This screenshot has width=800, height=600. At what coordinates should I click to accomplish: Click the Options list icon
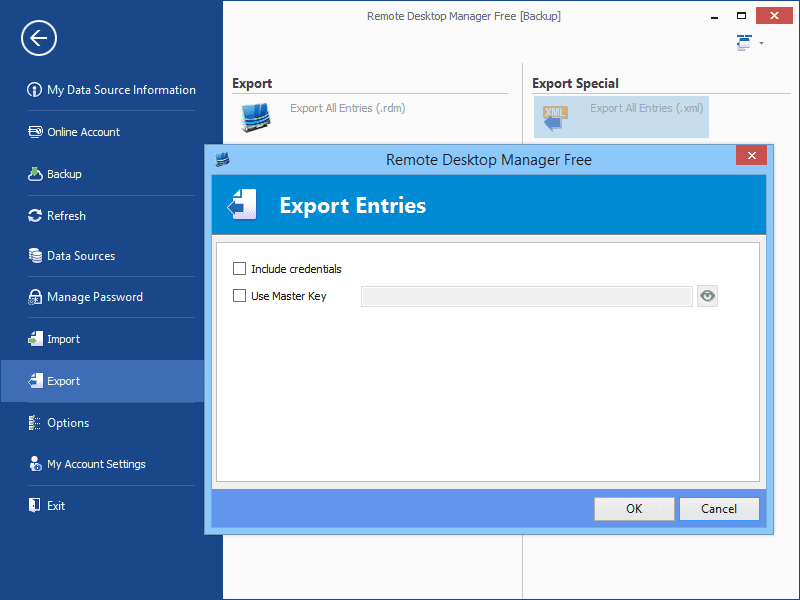[x=34, y=423]
